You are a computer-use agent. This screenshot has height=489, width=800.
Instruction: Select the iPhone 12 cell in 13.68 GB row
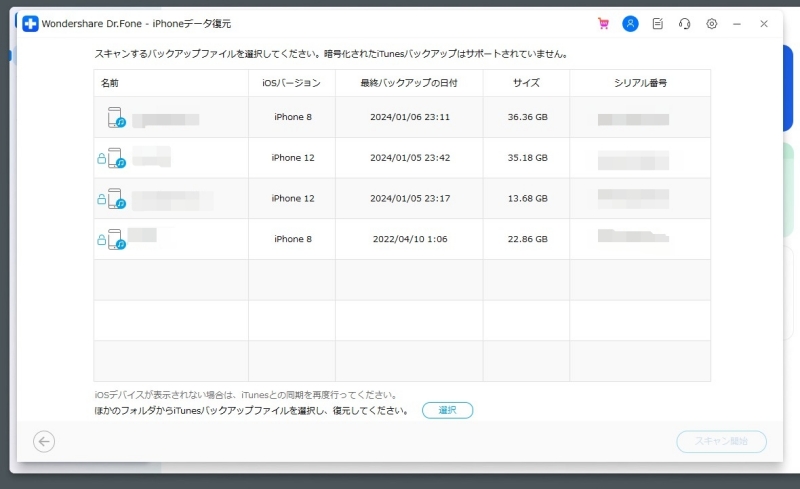tap(293, 198)
